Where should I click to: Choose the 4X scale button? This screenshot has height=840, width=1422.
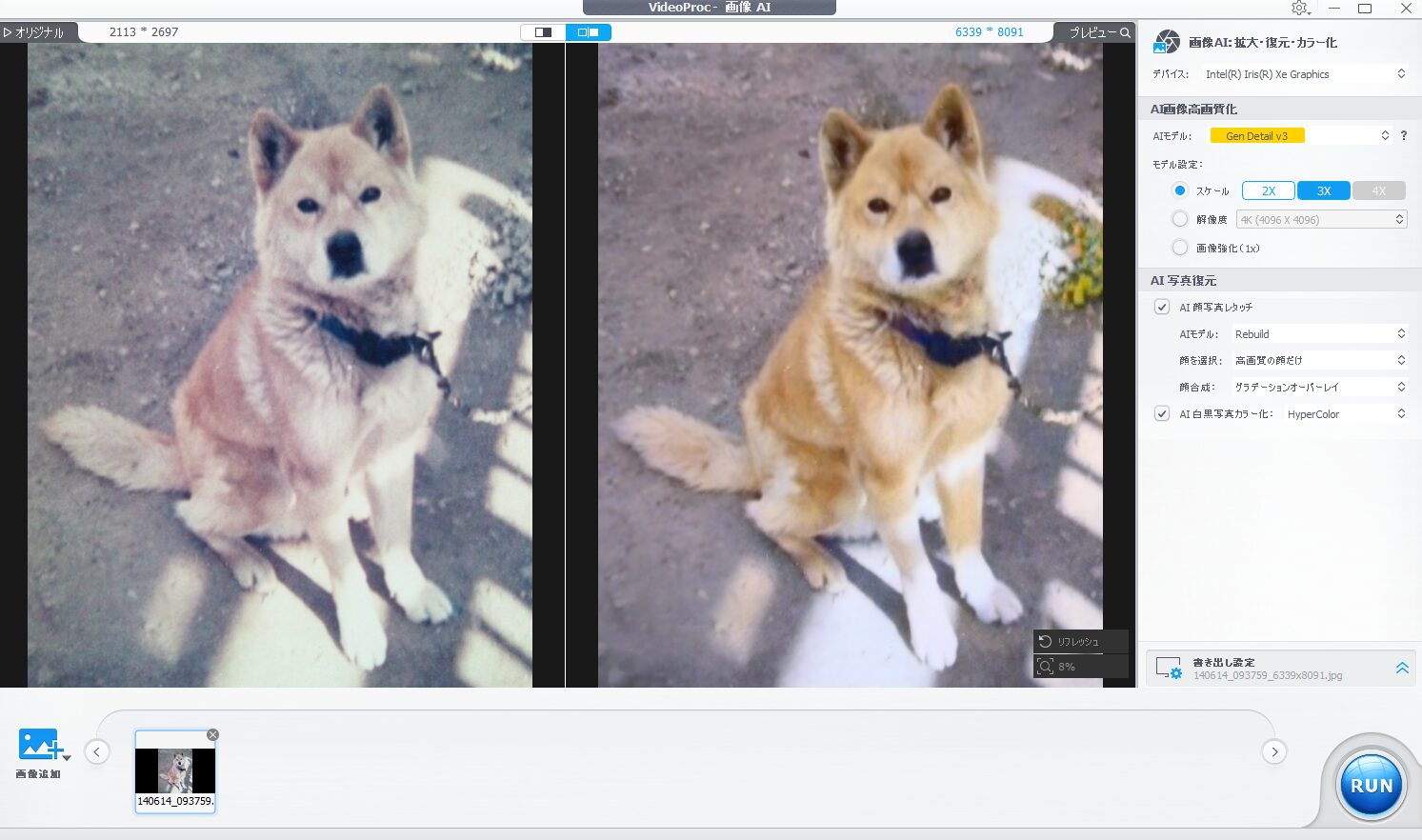pyautogui.click(x=1379, y=190)
